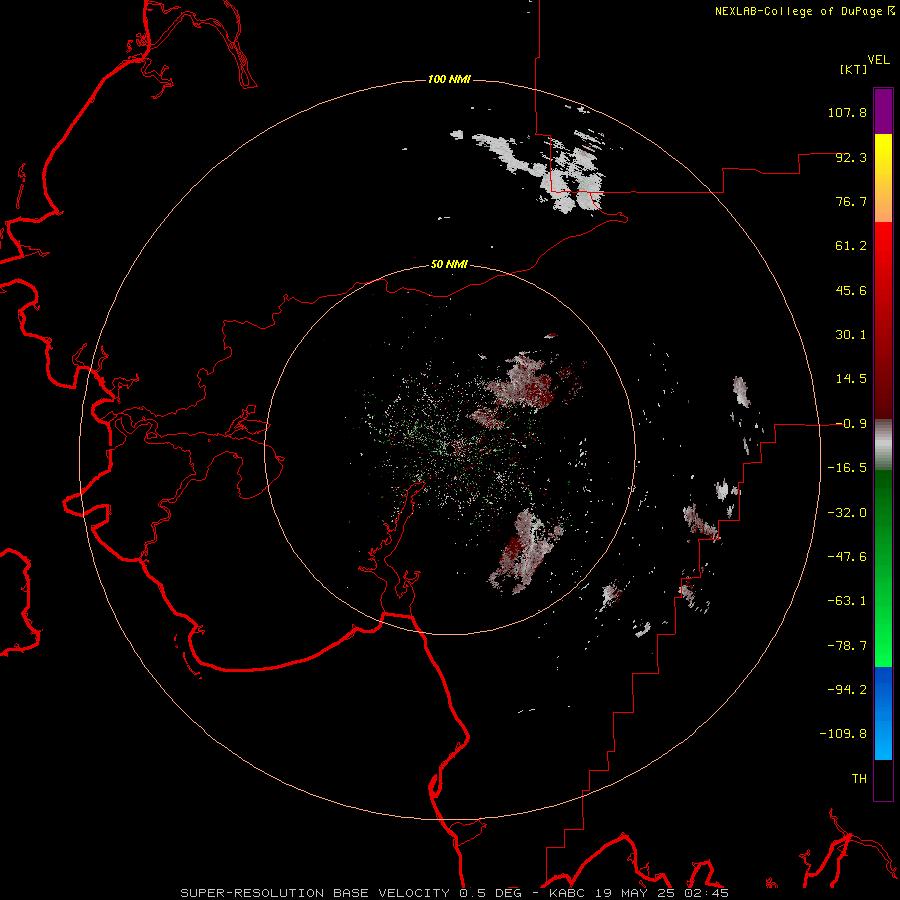Click the 50 NMI range ring label

449,265
